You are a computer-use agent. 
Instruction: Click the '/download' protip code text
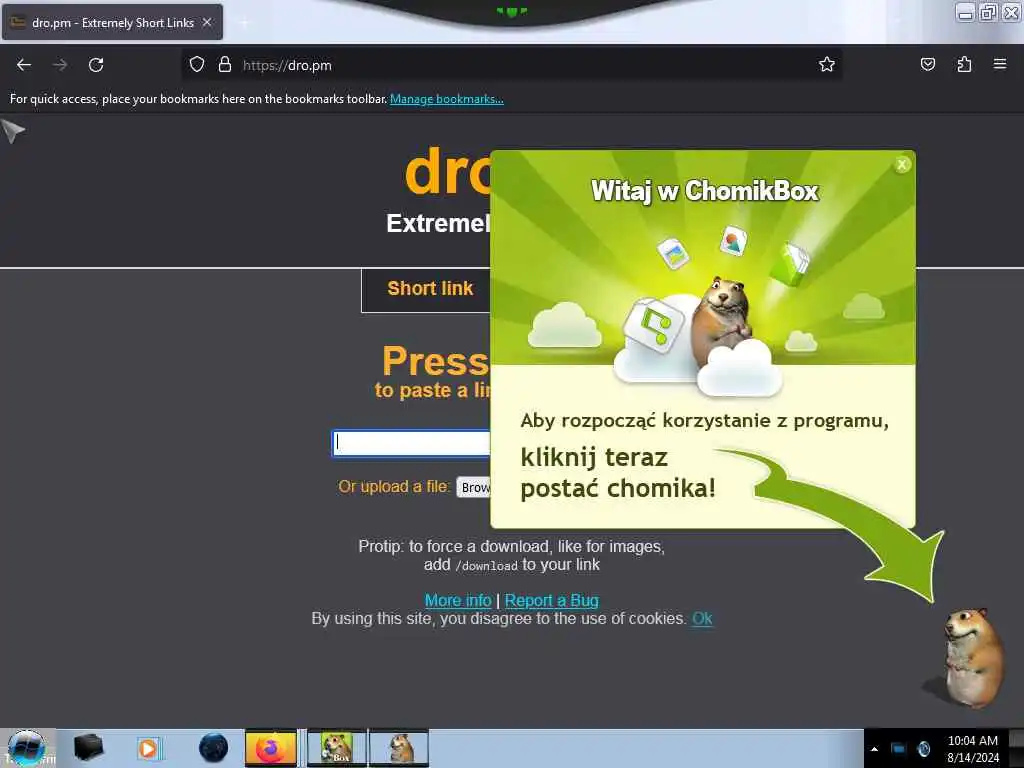[486, 566]
